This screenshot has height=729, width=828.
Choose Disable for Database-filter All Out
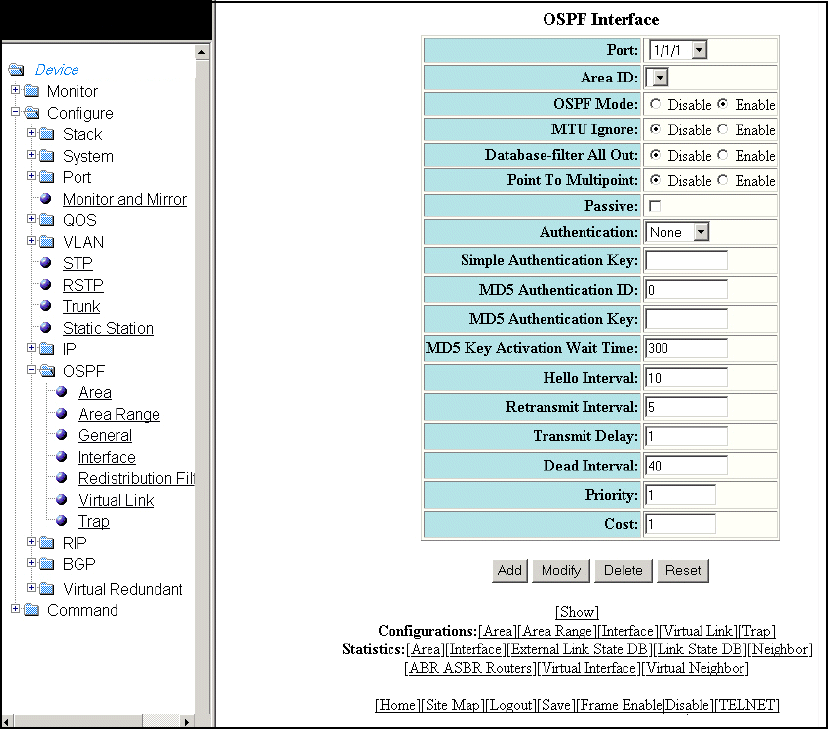(655, 155)
